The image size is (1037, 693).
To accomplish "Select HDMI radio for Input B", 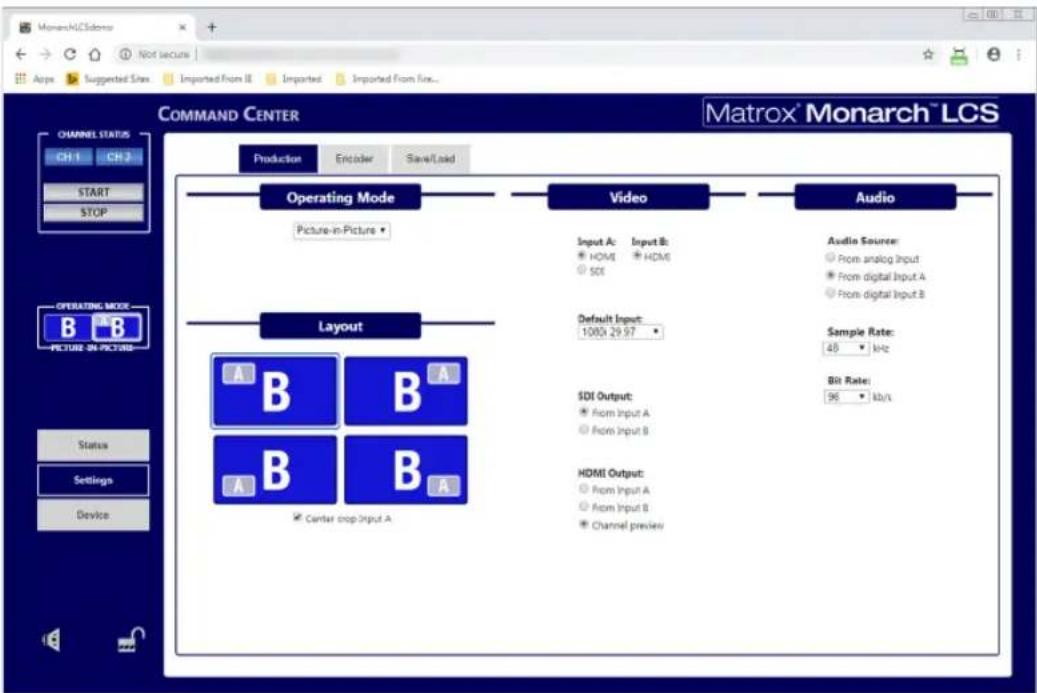I will tap(637, 256).
